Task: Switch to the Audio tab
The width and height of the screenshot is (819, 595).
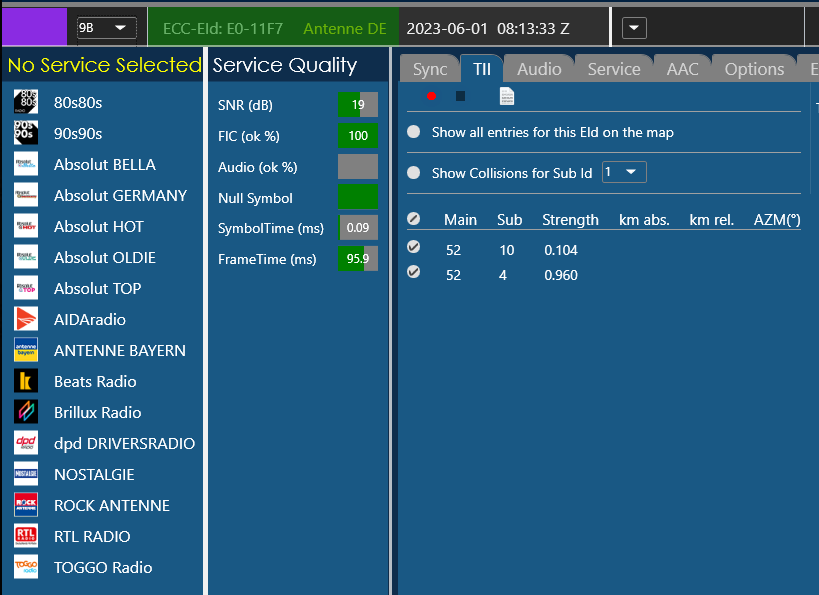Action: tap(539, 69)
